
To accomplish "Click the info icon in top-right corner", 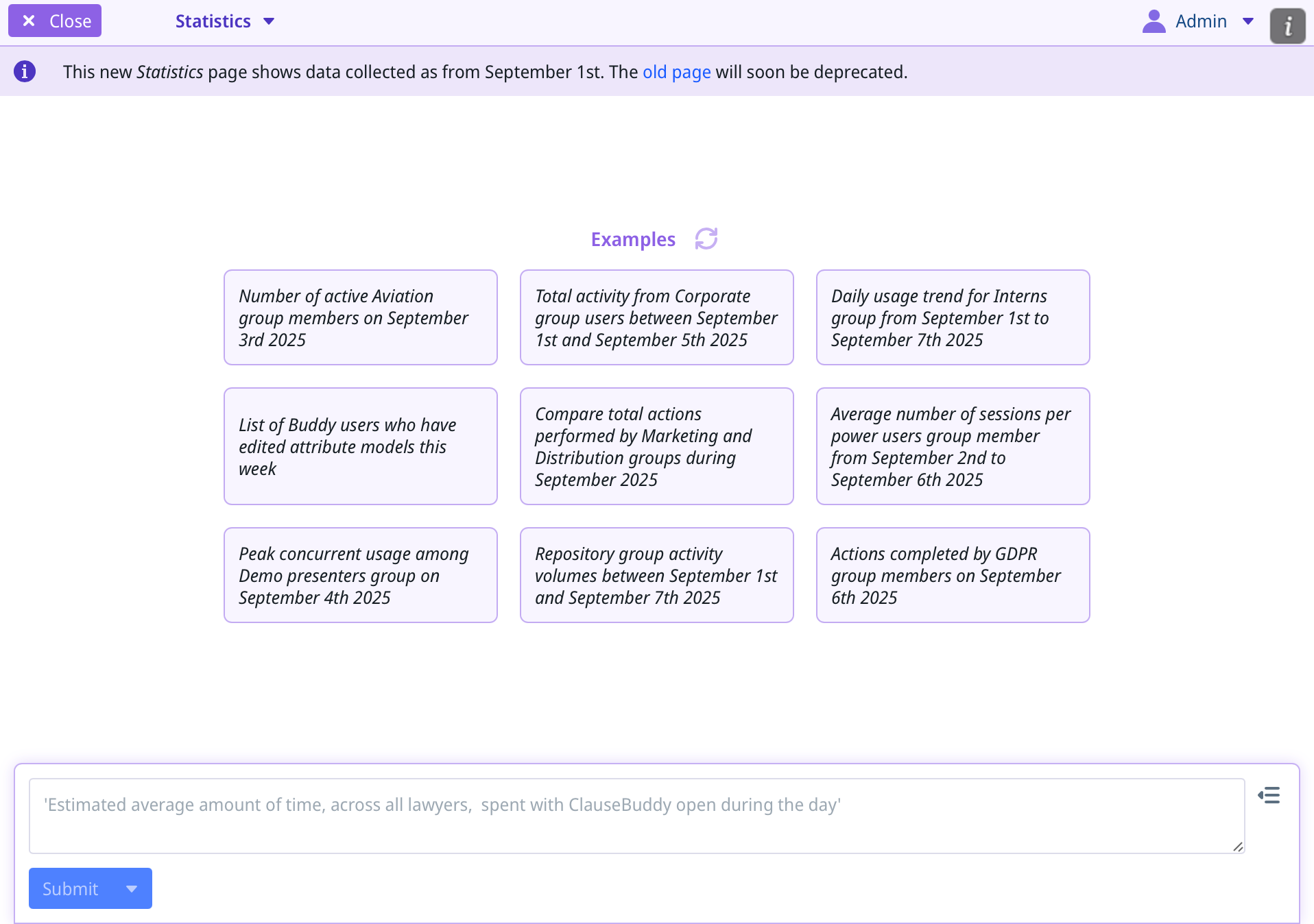I will pyautogui.click(x=1287, y=26).
